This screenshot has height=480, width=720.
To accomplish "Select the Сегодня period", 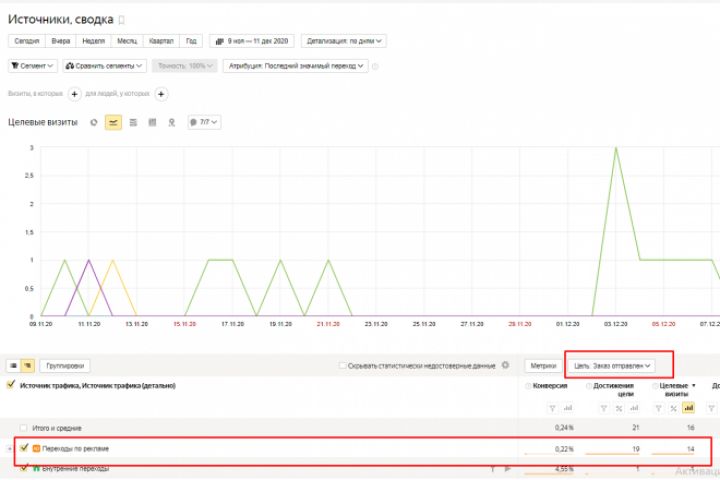I will point(27,41).
